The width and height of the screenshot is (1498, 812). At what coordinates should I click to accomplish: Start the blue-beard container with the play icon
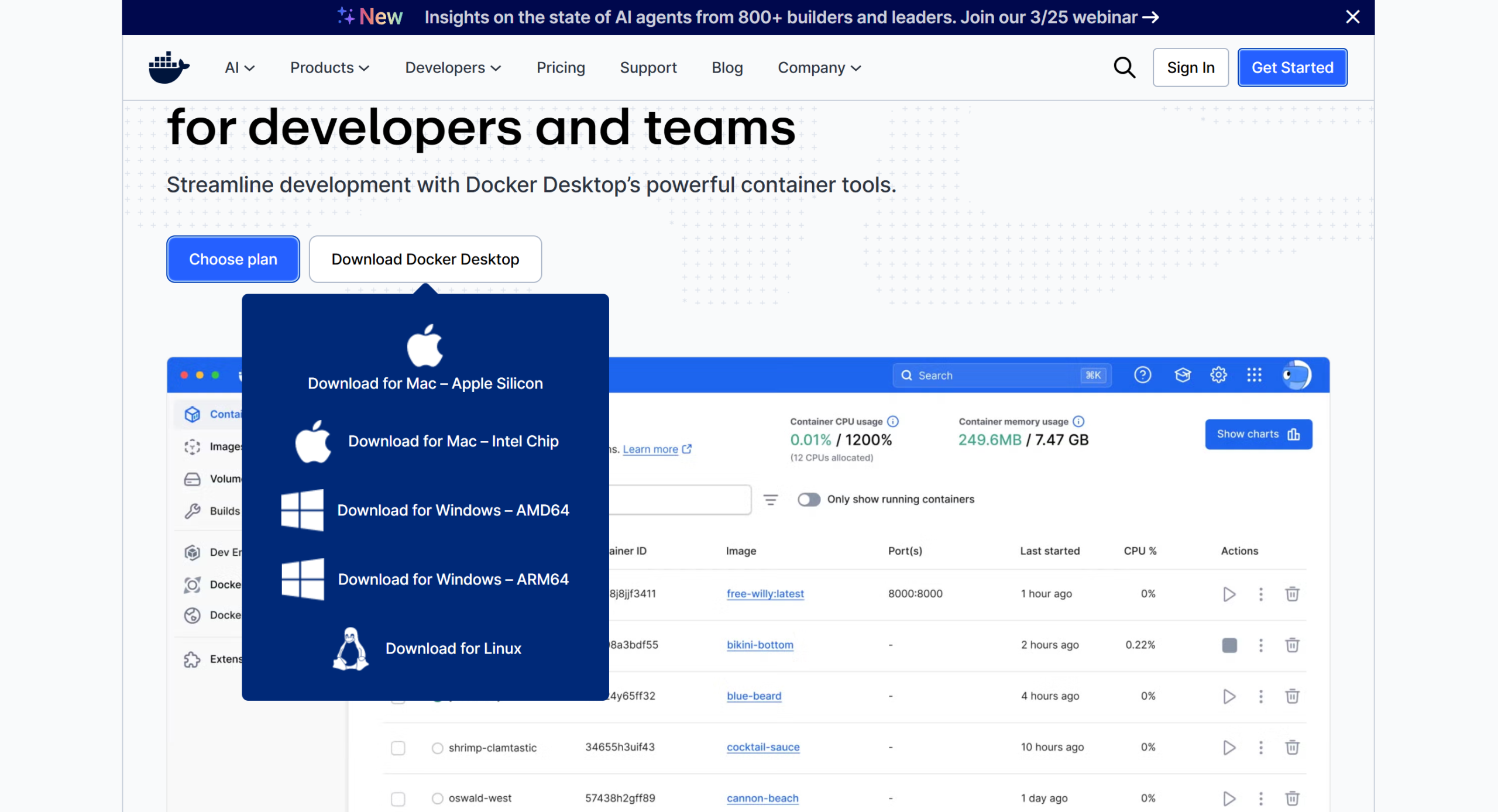[x=1229, y=696]
